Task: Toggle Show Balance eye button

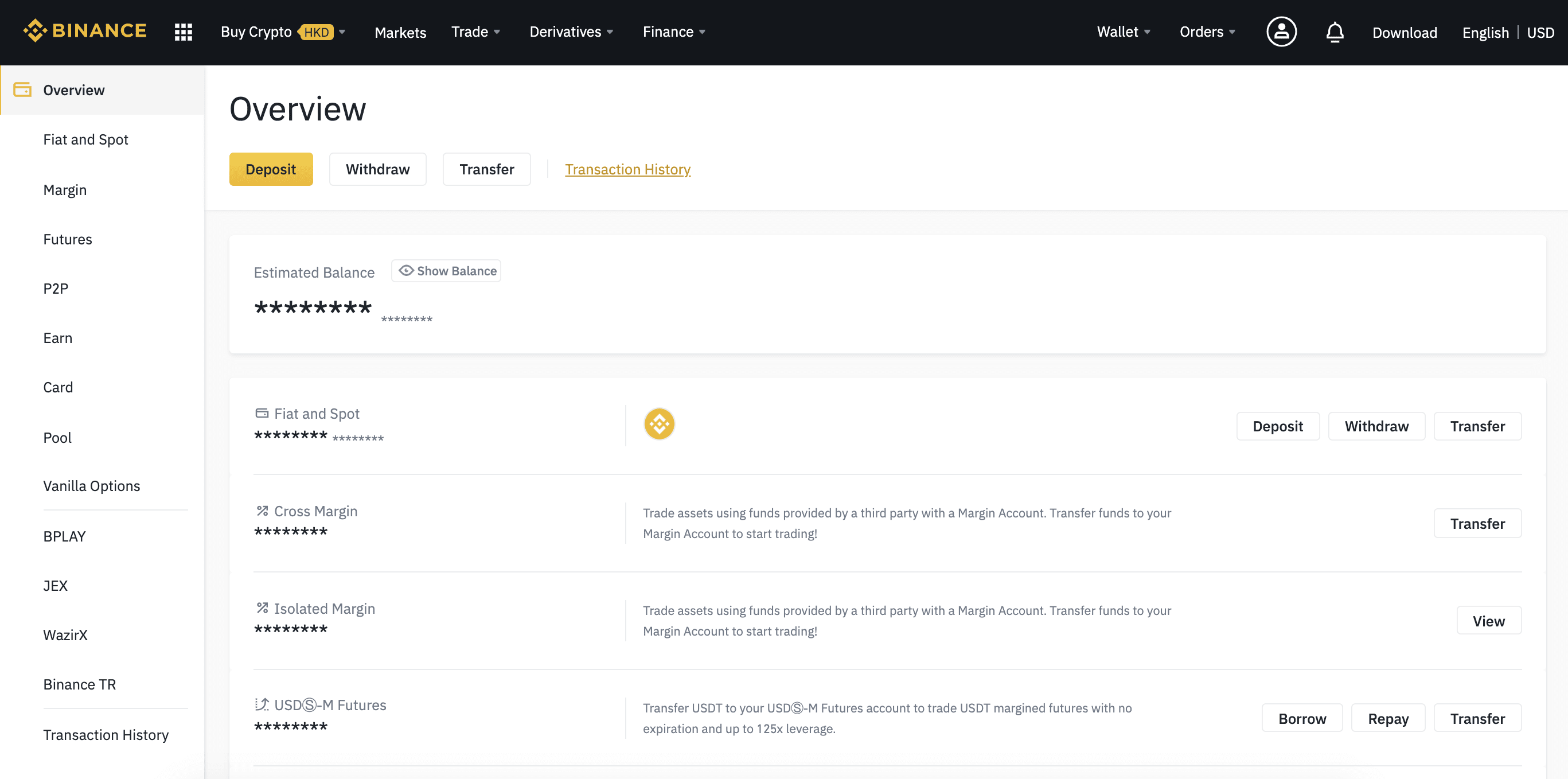Action: point(446,271)
